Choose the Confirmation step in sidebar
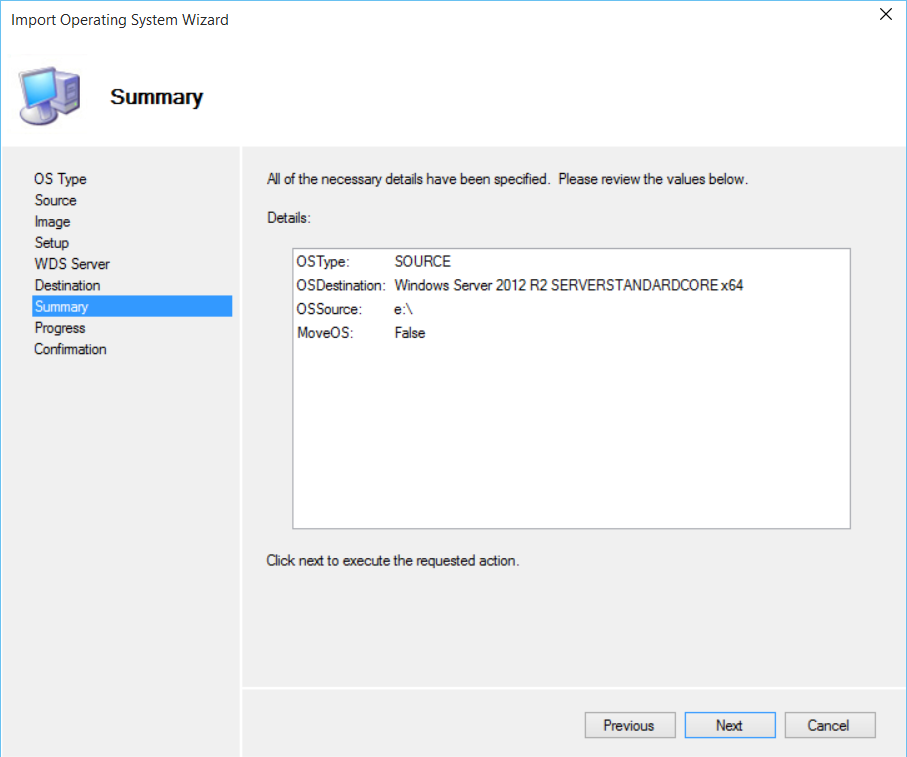The image size is (907, 757). click(x=70, y=349)
